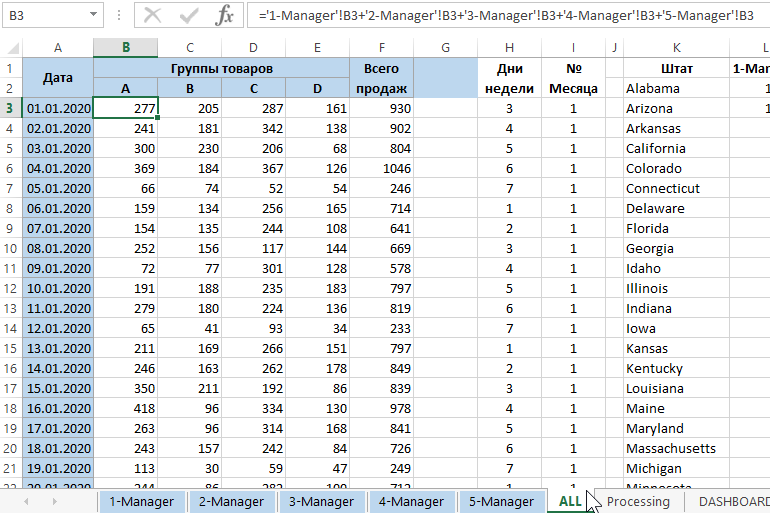Expand the Name Box dropdown arrow

click(x=93, y=15)
